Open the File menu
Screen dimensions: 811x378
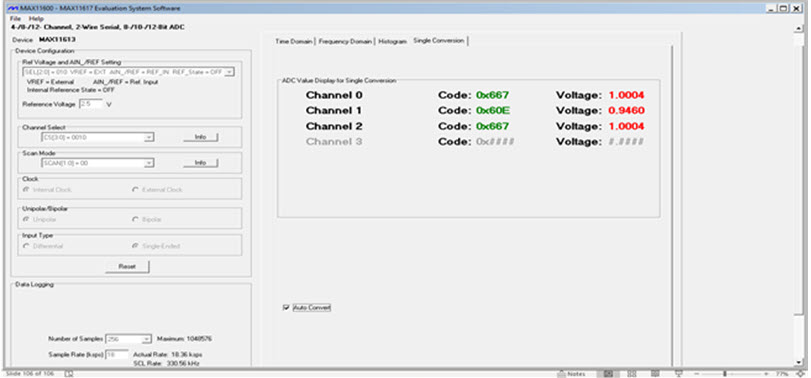[15, 19]
